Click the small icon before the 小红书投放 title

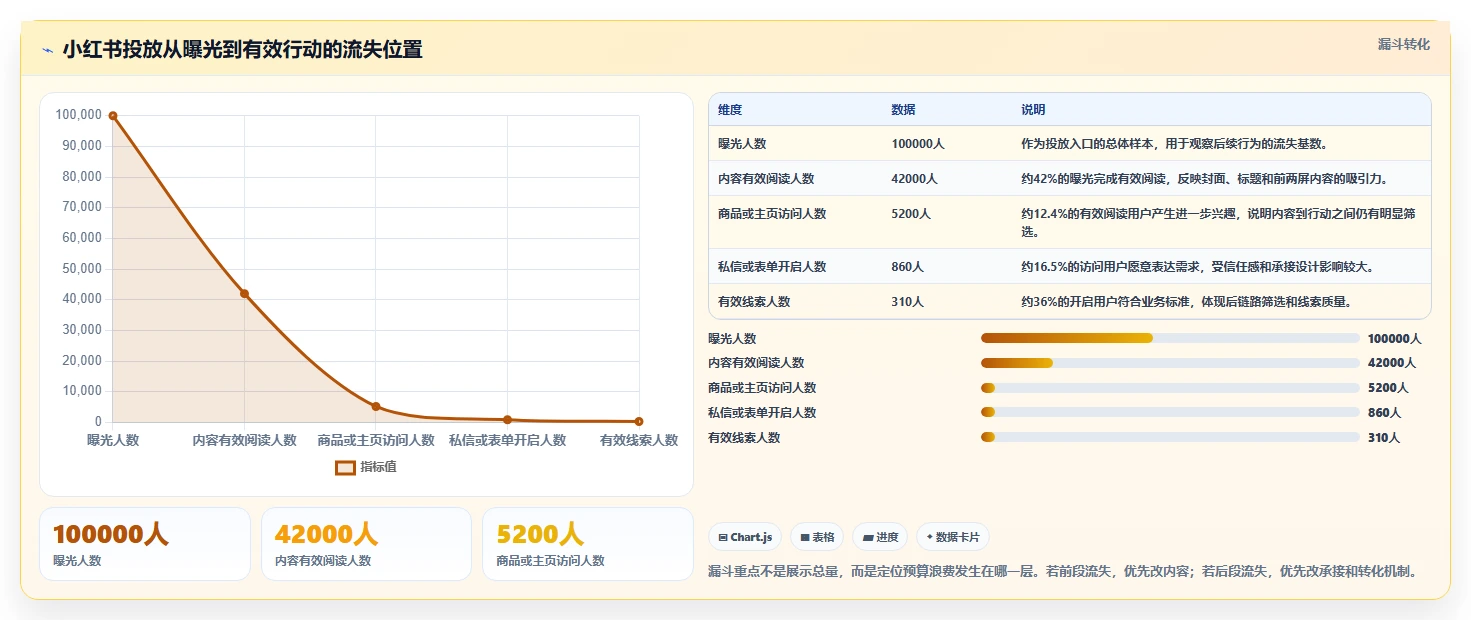click(47, 50)
